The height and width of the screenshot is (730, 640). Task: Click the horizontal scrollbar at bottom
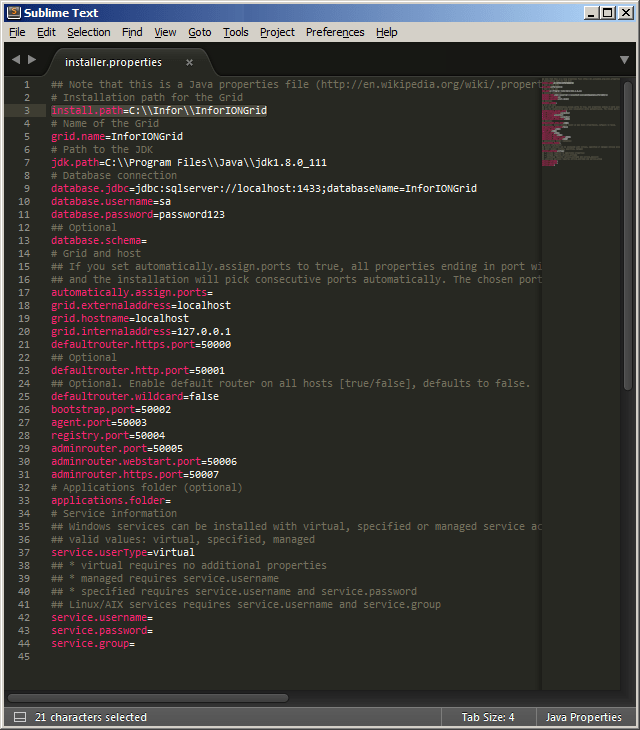click(150, 697)
